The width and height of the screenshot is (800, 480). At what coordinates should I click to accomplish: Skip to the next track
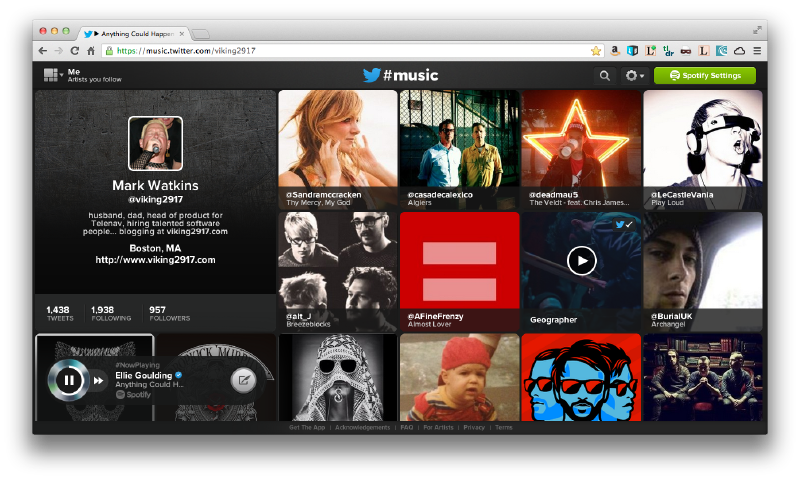click(x=98, y=381)
